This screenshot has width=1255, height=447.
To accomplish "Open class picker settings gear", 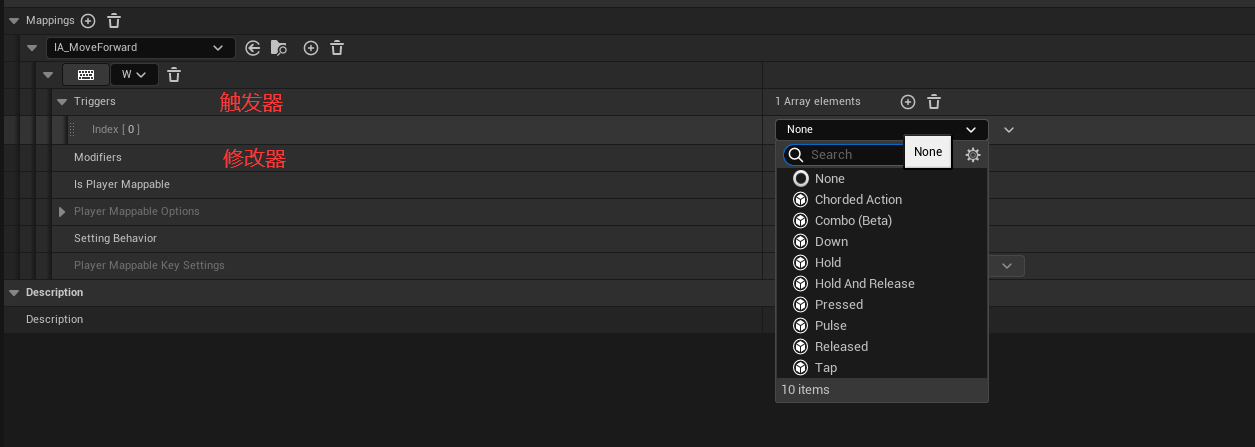I will tap(972, 155).
